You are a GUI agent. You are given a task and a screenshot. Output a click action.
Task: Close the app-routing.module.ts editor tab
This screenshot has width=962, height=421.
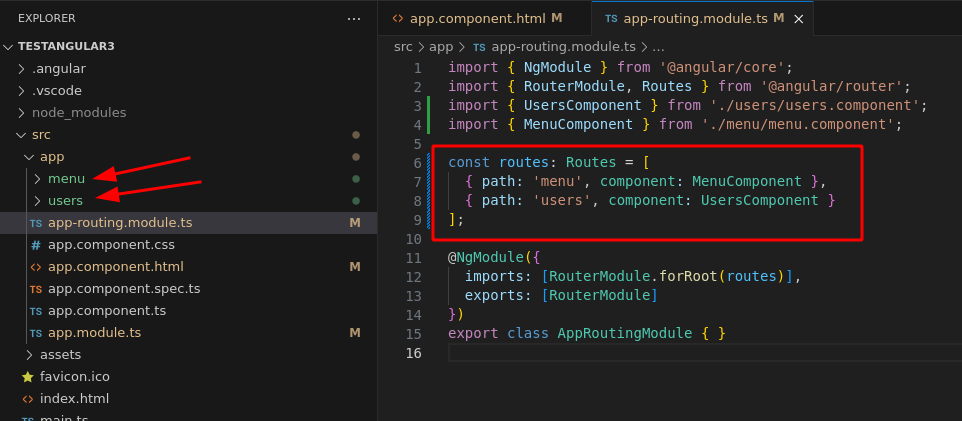[x=799, y=18]
